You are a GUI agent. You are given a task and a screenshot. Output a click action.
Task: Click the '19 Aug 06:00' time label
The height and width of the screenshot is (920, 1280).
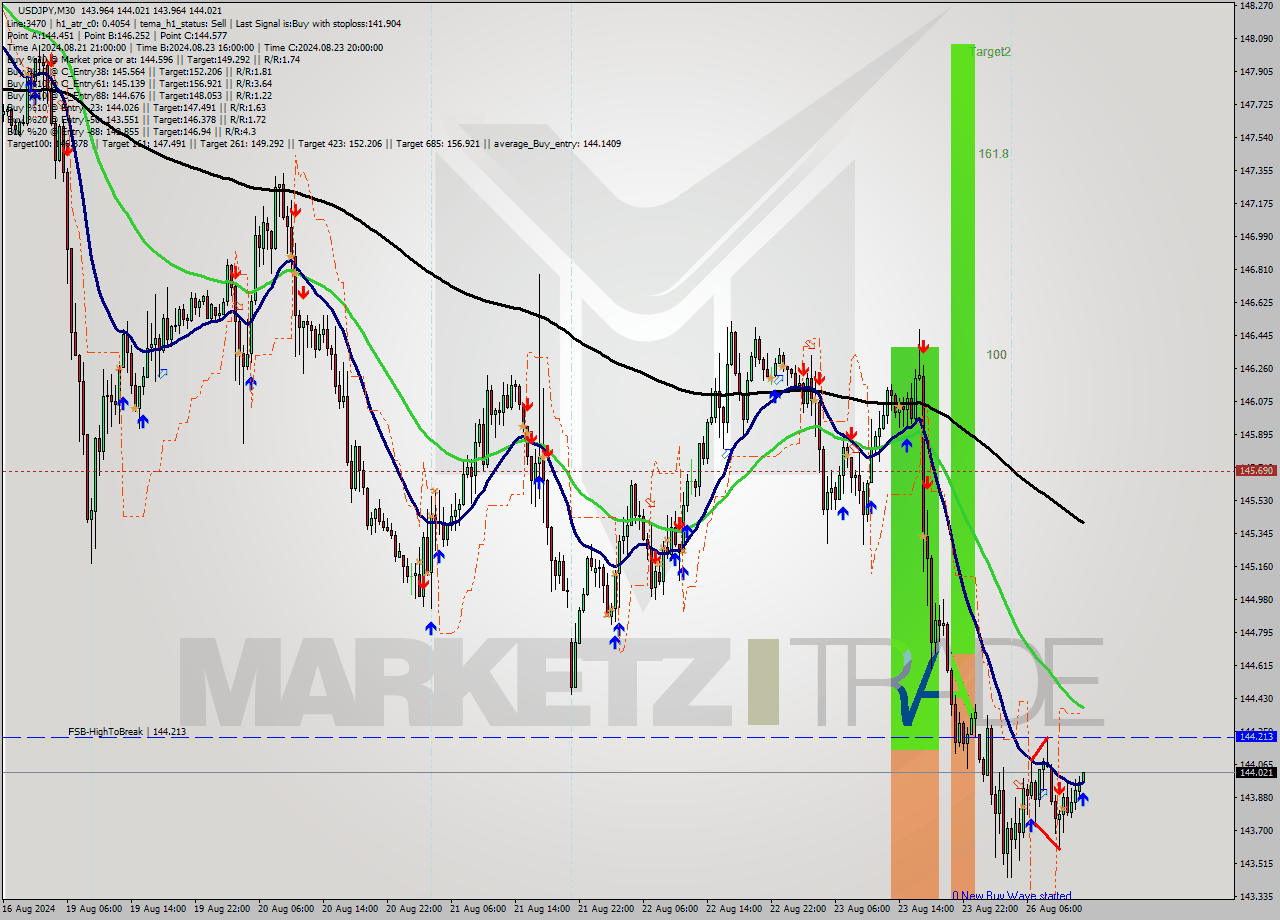93,910
